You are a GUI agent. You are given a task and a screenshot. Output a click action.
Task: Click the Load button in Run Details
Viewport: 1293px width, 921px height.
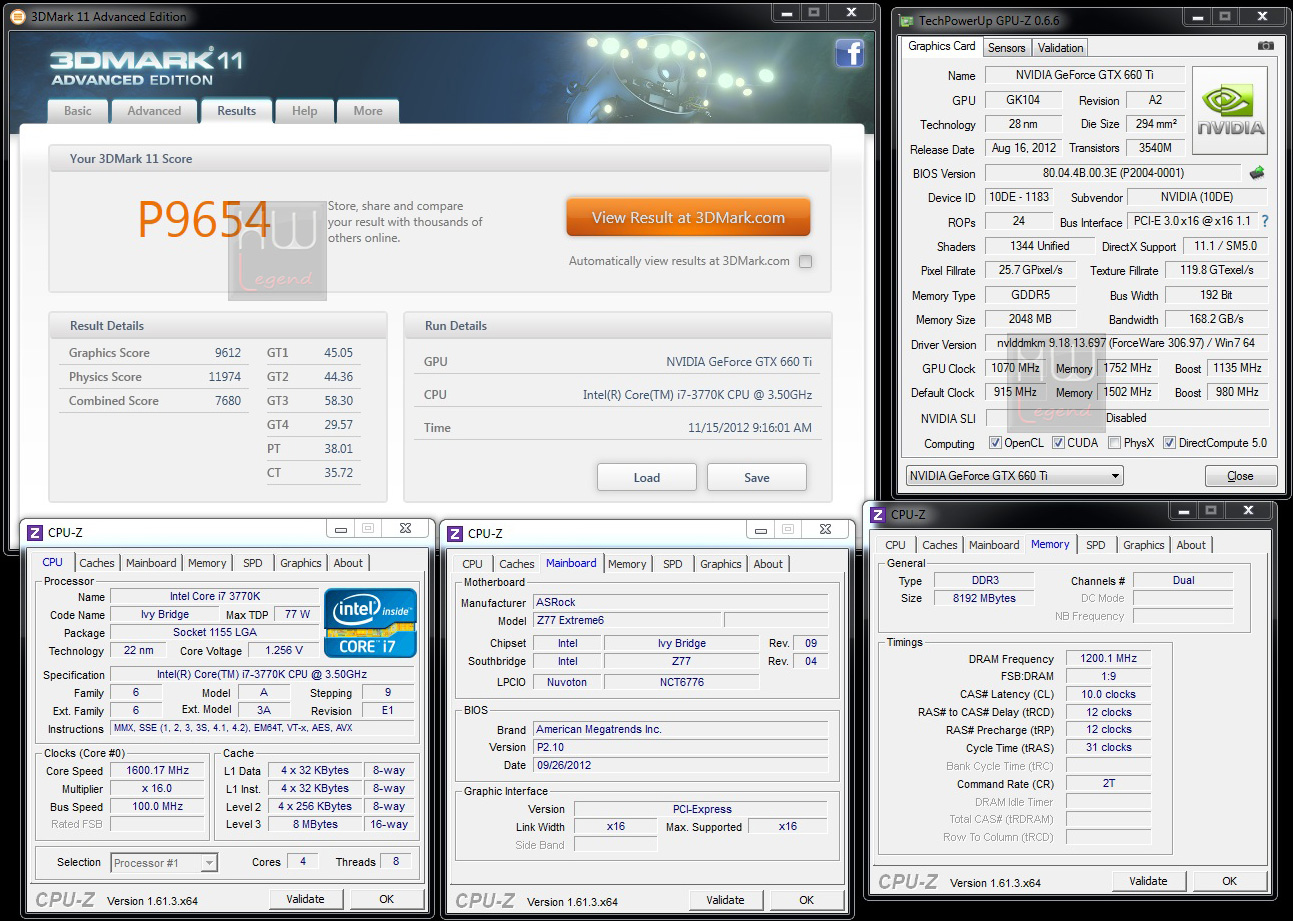click(647, 477)
